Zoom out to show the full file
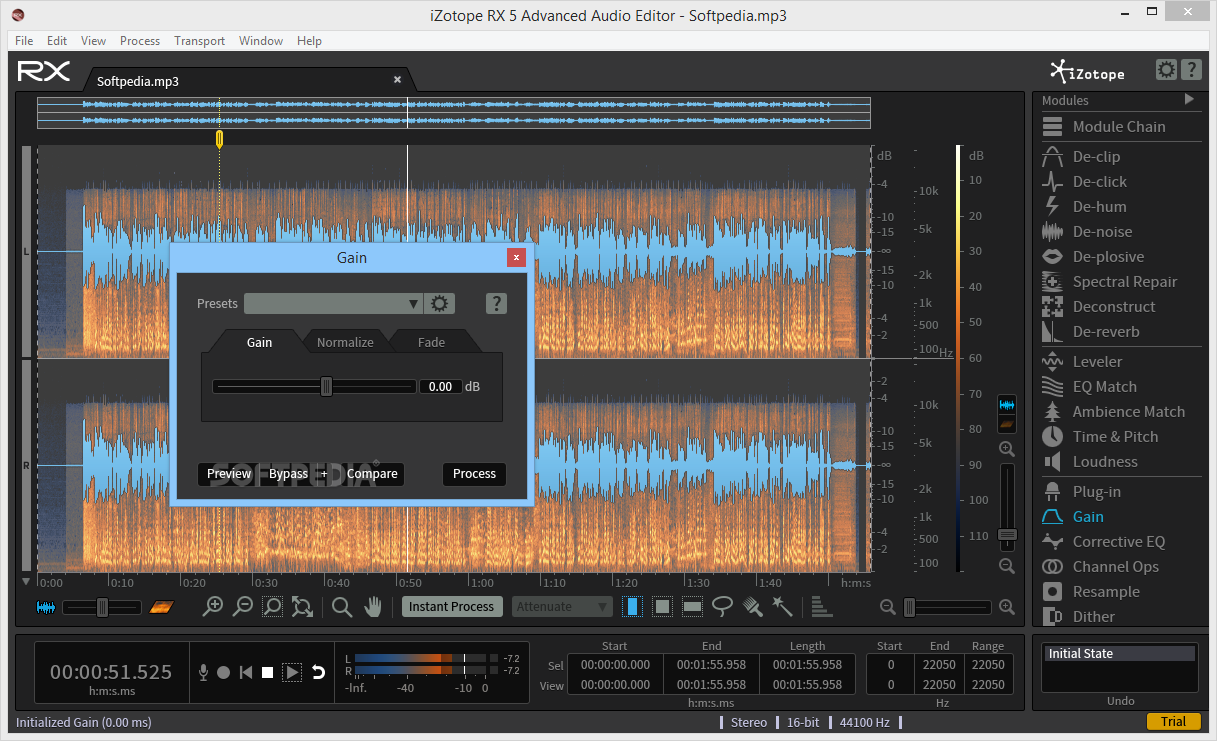Screen dimensions: 1217x741 [302, 606]
